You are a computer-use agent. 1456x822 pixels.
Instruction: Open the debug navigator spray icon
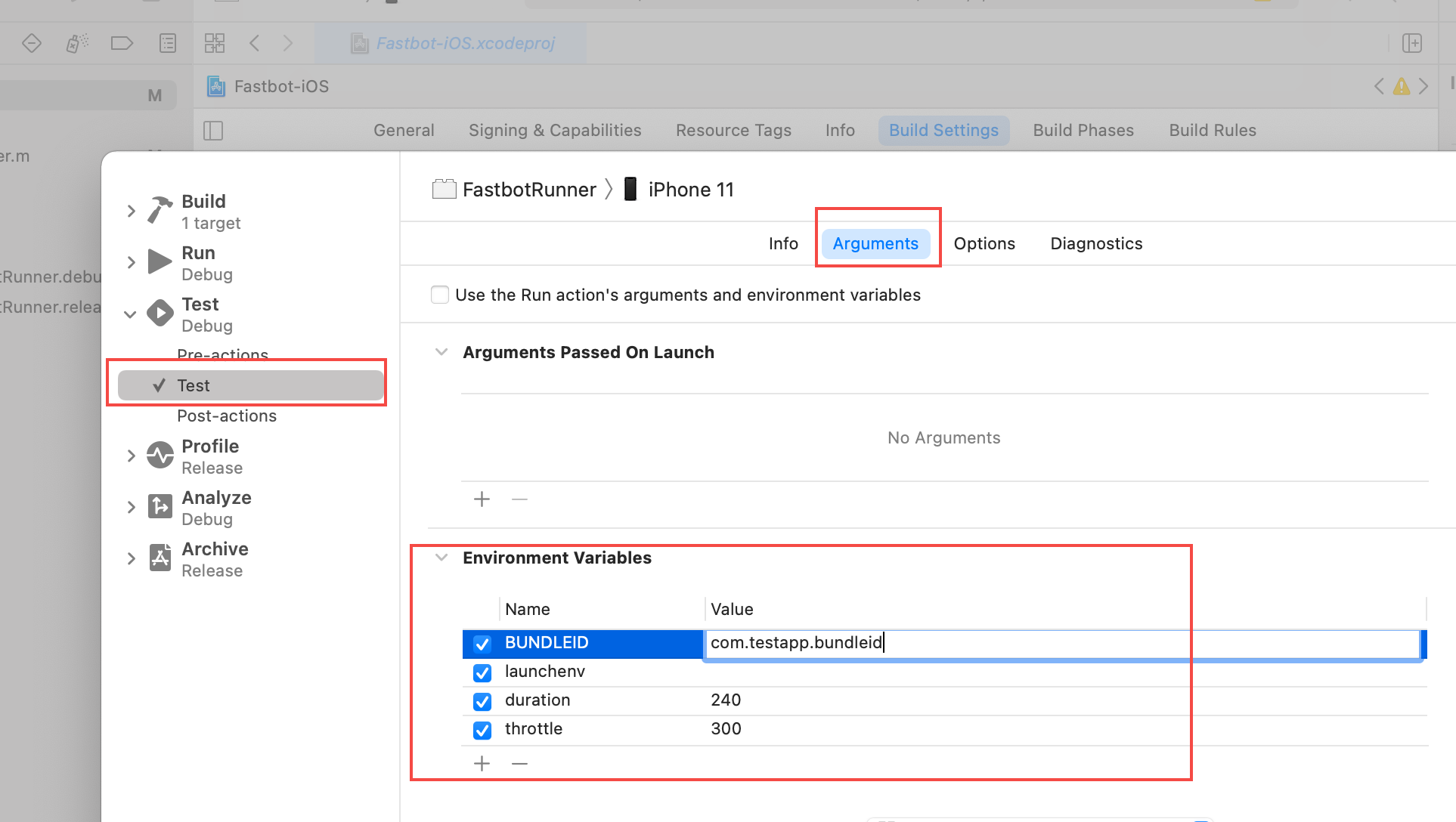(76, 43)
